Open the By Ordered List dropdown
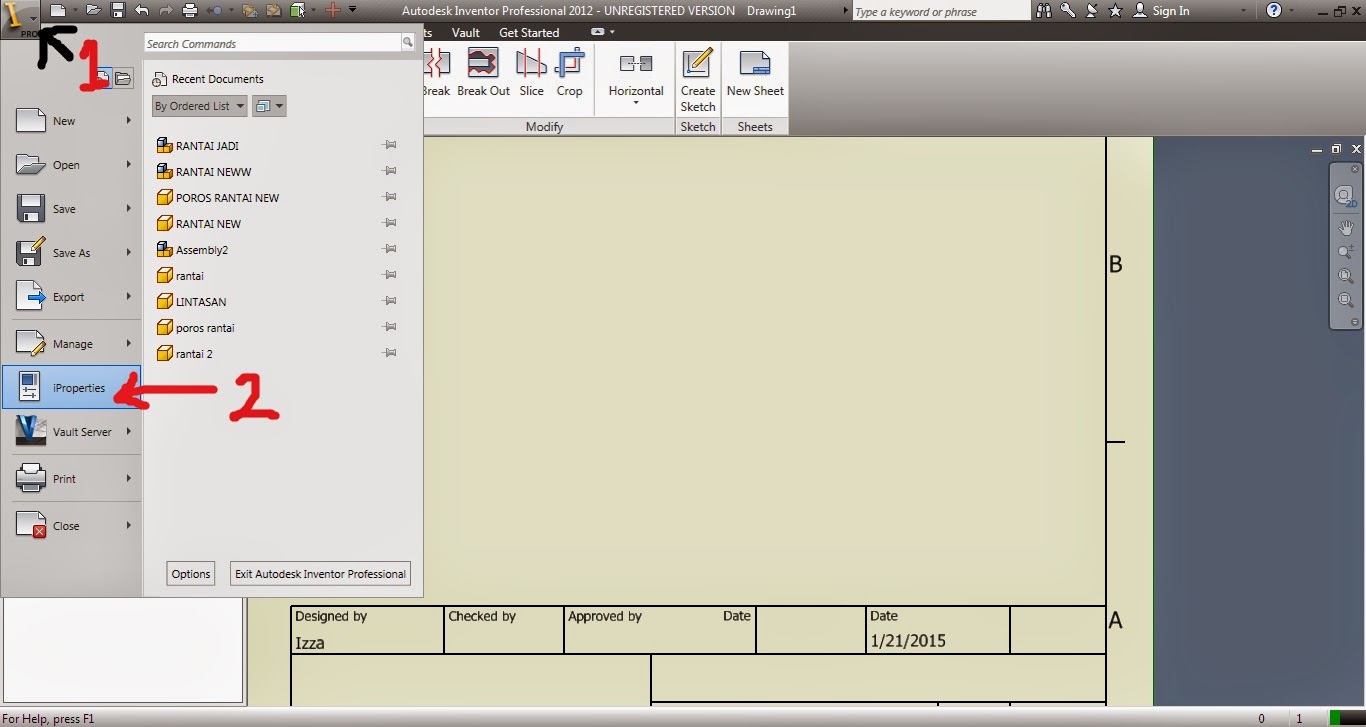Image resolution: width=1366 pixels, height=727 pixels. coord(199,106)
